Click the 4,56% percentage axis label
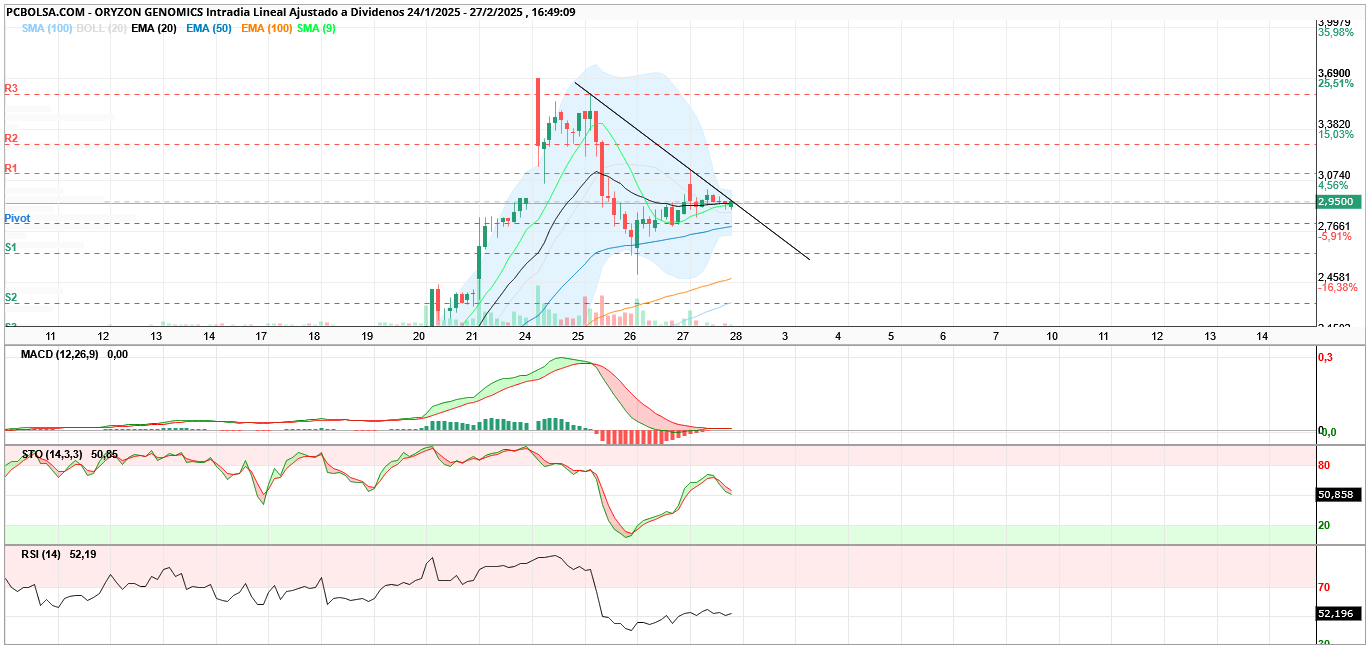The image size is (1370, 649). coord(1333,185)
